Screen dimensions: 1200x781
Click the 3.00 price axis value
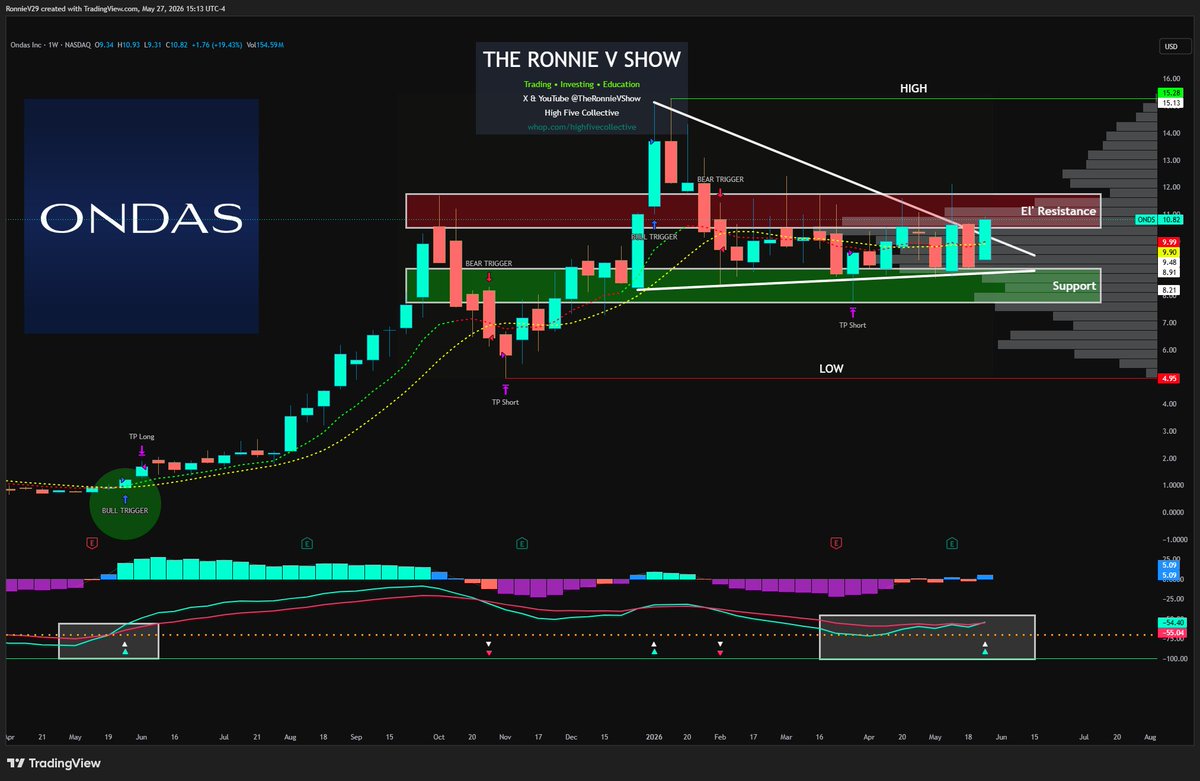click(x=1169, y=431)
